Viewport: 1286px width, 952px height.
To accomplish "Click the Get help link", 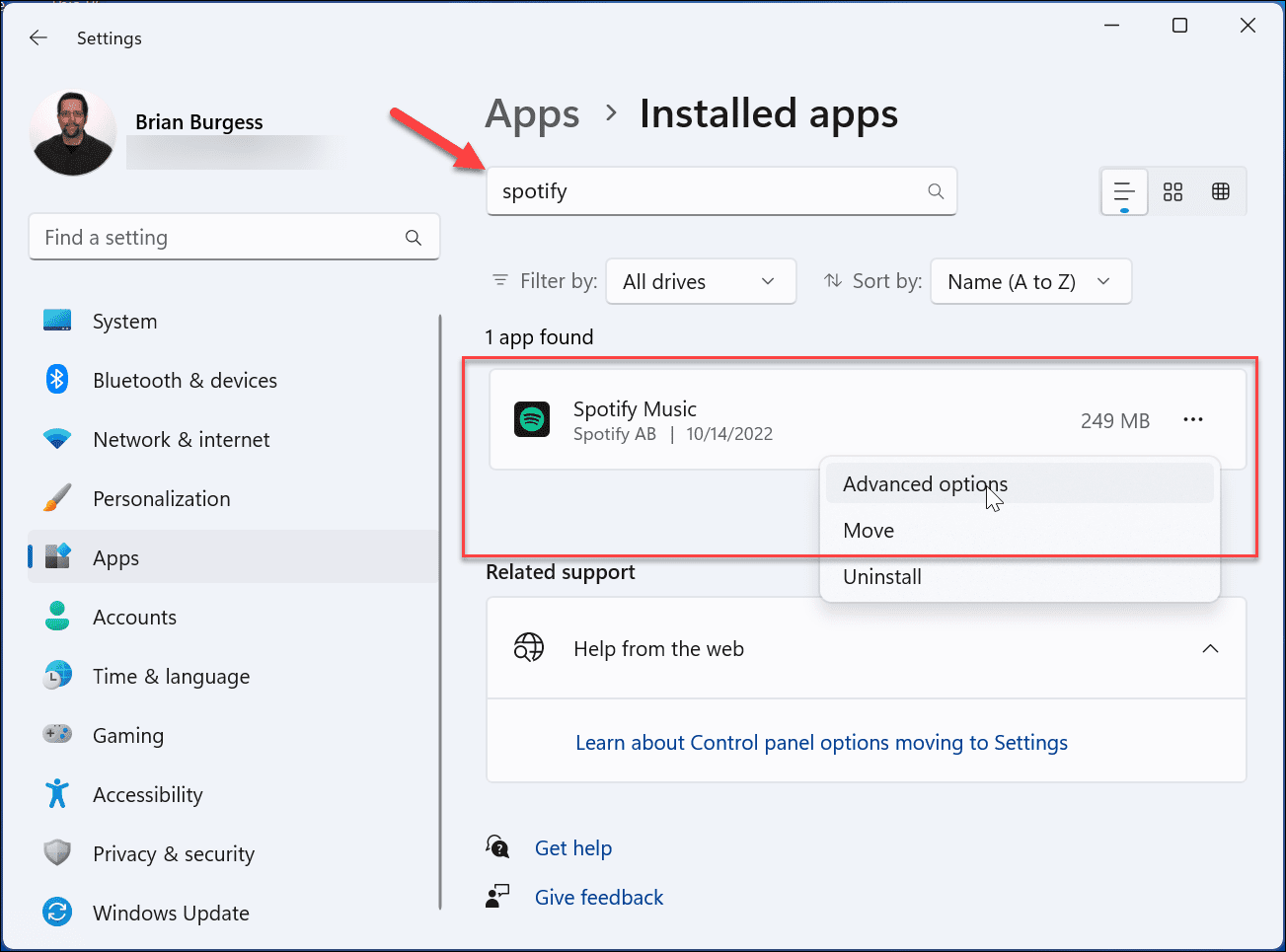I will click(573, 847).
